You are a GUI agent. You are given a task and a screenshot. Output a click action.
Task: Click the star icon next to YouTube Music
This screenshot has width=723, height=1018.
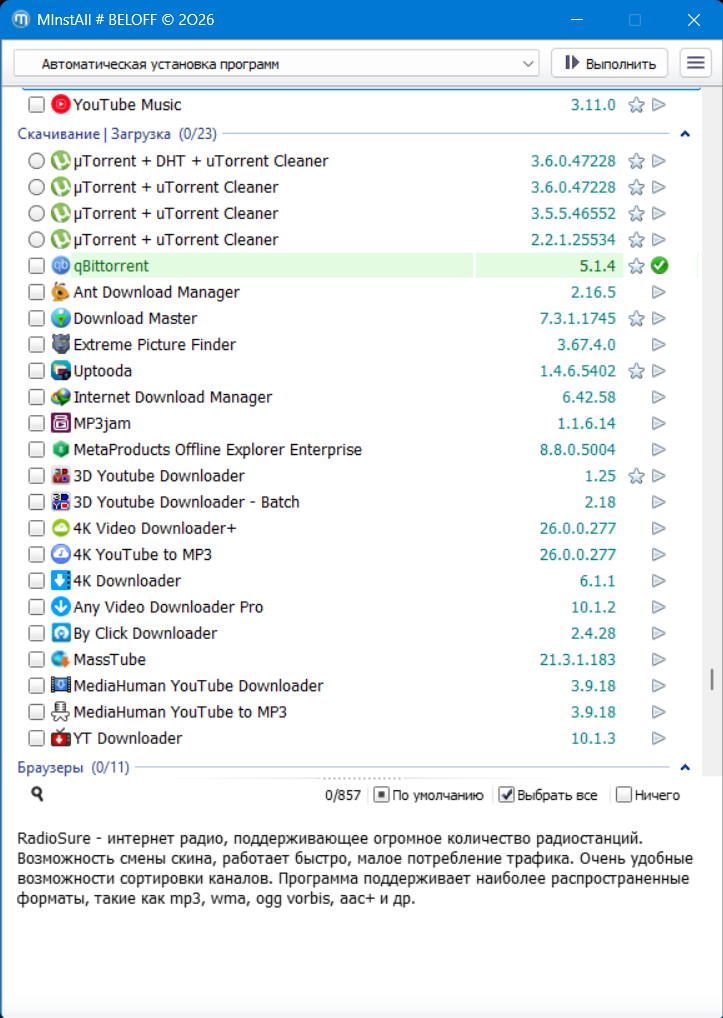point(635,105)
